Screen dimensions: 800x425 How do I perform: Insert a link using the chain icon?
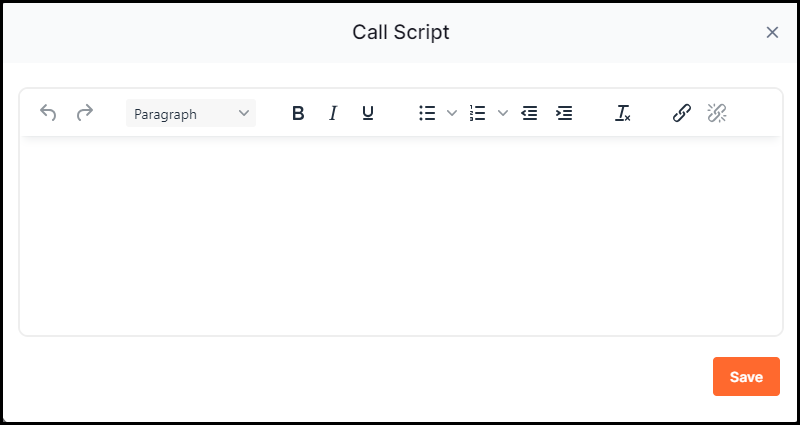pos(682,113)
